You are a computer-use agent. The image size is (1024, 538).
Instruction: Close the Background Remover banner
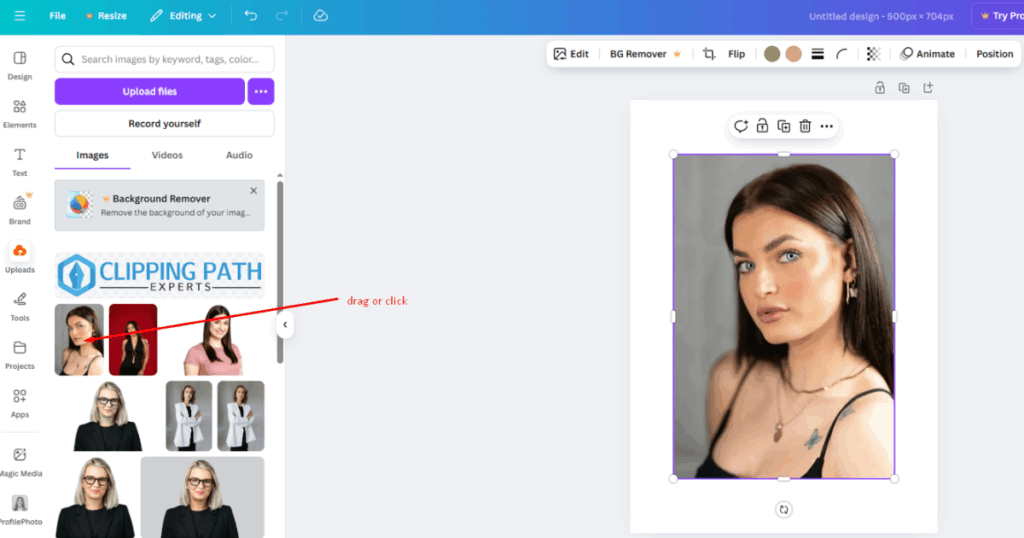(253, 191)
